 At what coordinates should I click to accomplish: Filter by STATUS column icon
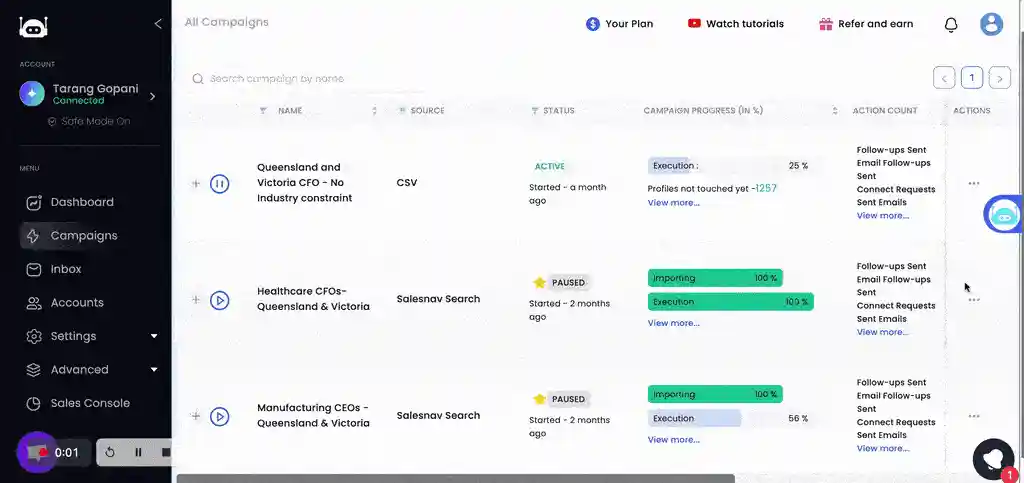[535, 111]
